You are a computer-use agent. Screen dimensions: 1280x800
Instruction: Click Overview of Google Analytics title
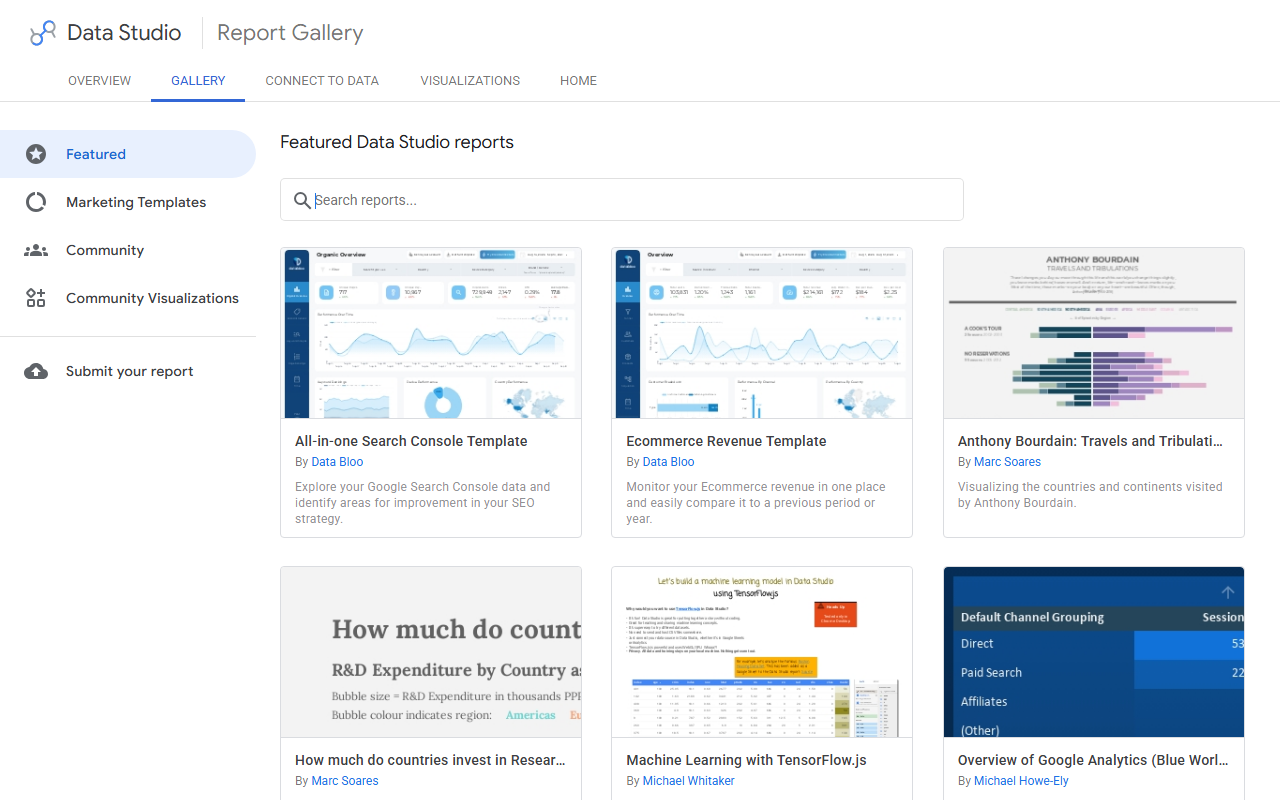1093,760
